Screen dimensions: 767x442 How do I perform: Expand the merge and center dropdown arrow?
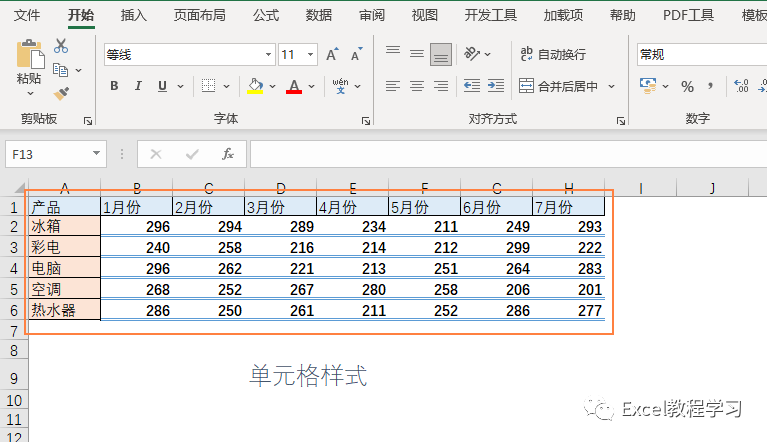coord(611,87)
